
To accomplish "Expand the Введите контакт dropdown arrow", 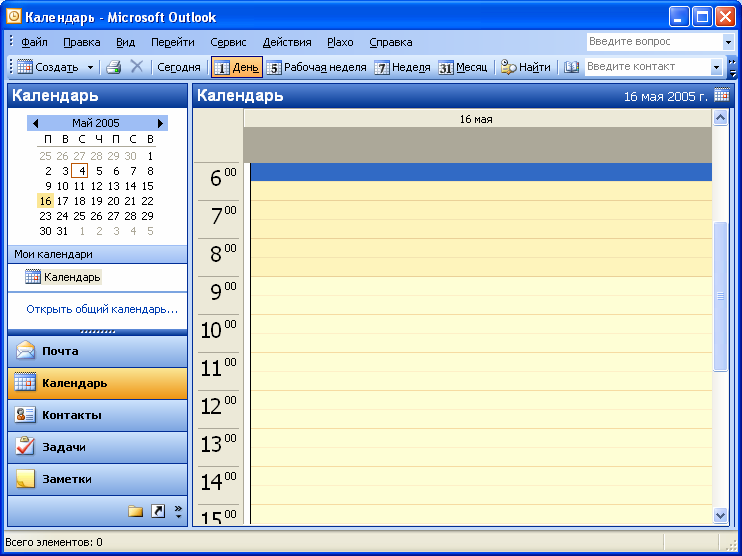I will click(x=716, y=67).
